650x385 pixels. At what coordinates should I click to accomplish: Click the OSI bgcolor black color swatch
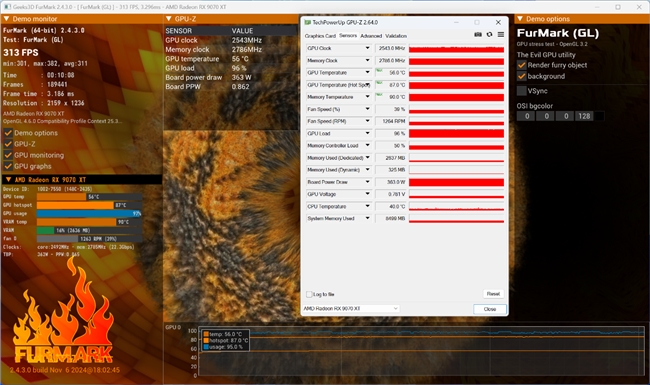tap(599, 116)
